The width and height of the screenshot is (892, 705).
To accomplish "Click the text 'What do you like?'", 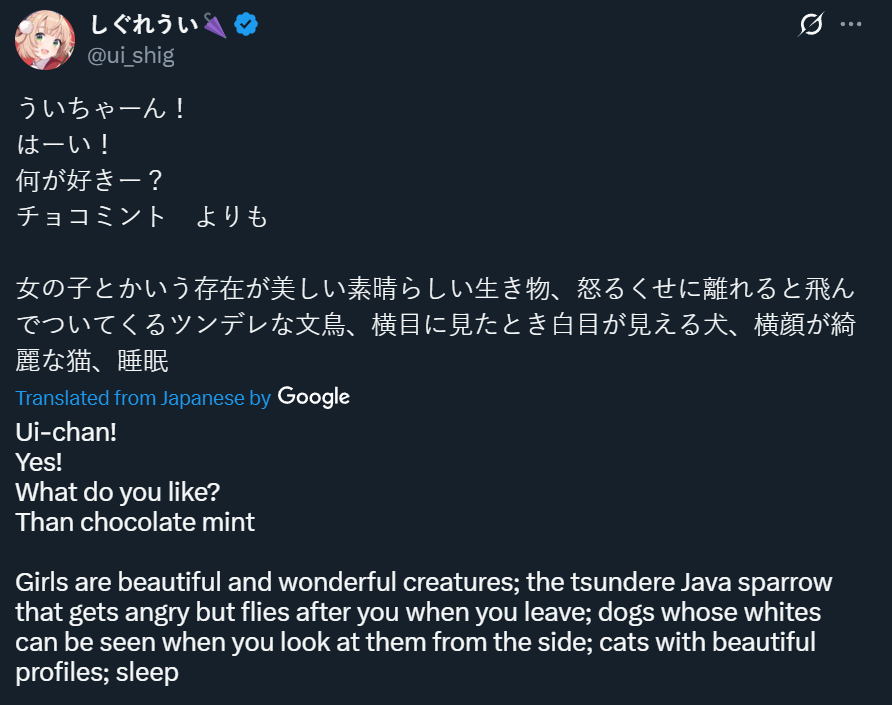I will (x=118, y=492).
